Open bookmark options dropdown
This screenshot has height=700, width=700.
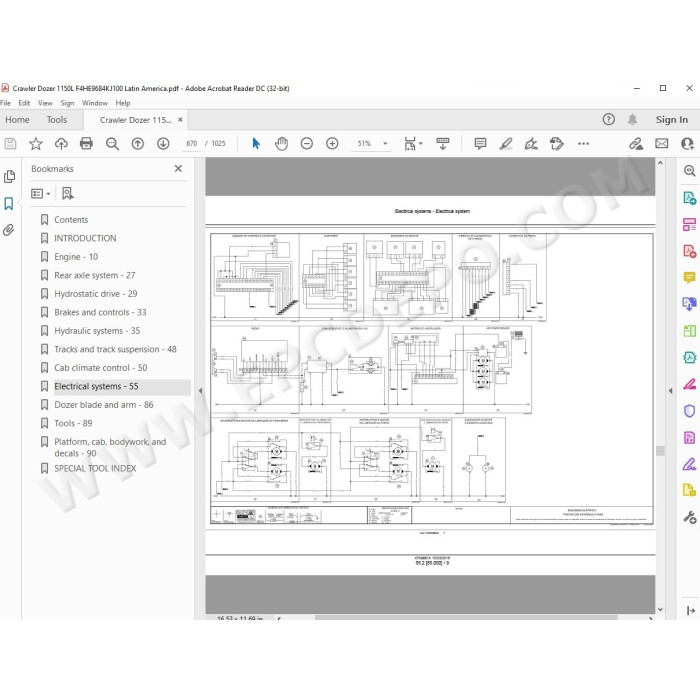click(x=41, y=193)
